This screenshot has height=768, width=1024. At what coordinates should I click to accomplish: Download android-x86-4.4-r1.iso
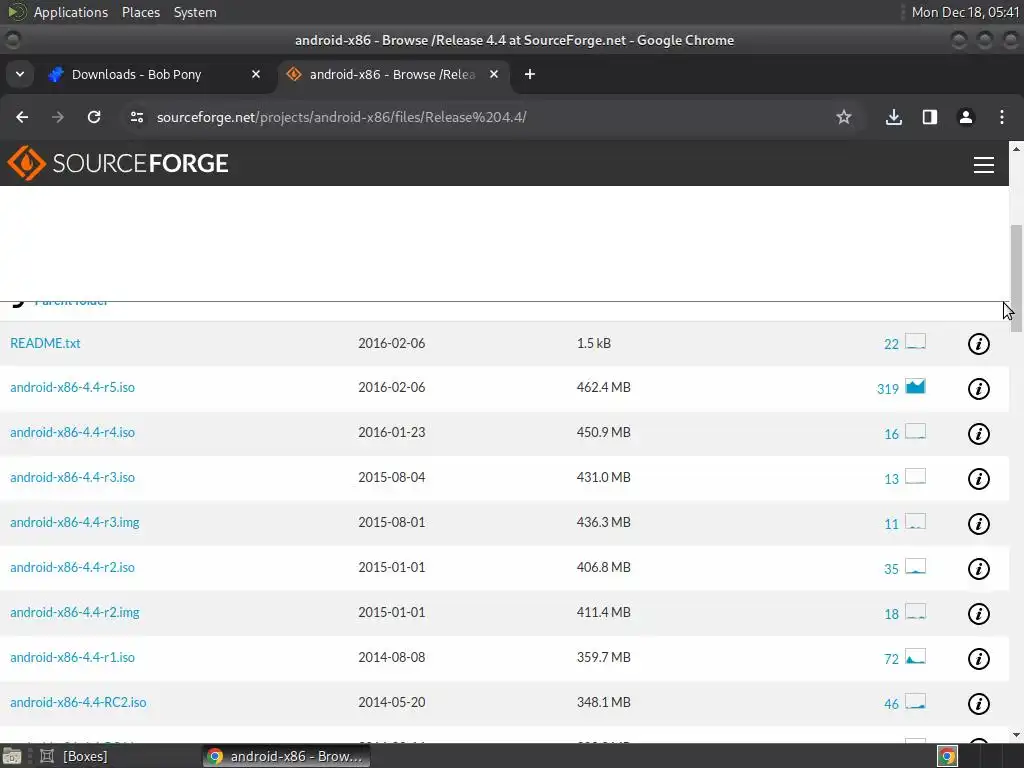coord(72,658)
